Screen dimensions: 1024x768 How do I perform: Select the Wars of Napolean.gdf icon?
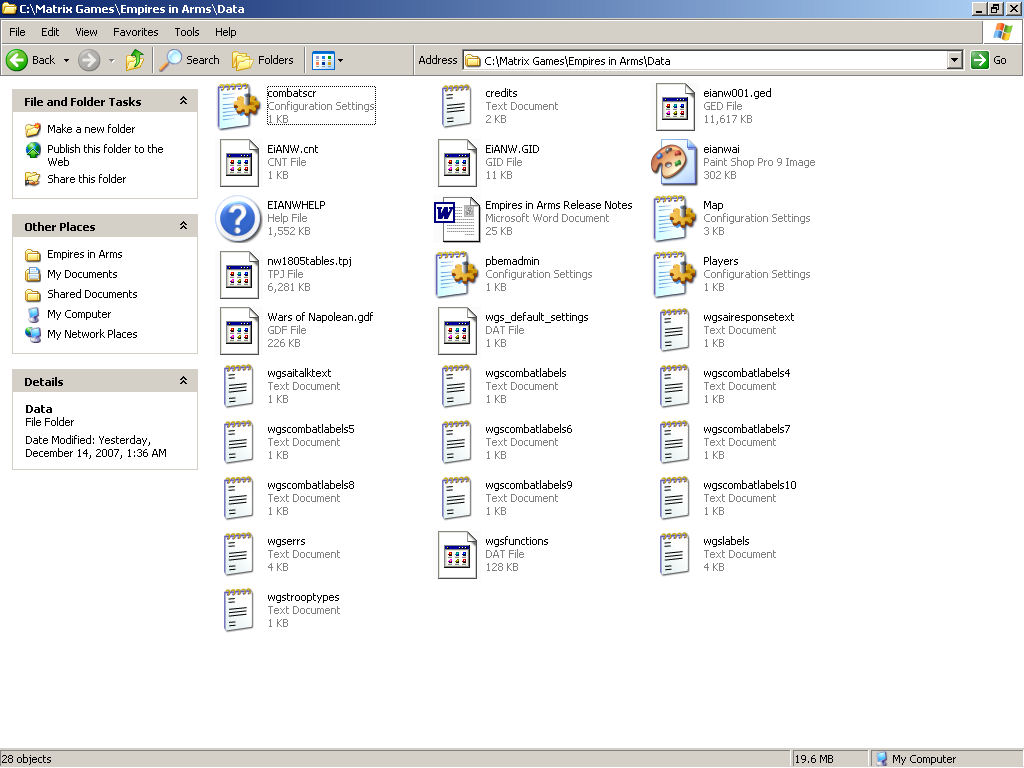(238, 330)
